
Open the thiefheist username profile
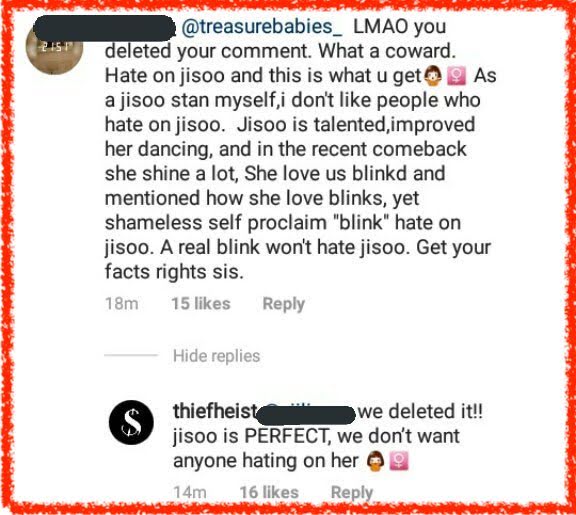point(215,411)
